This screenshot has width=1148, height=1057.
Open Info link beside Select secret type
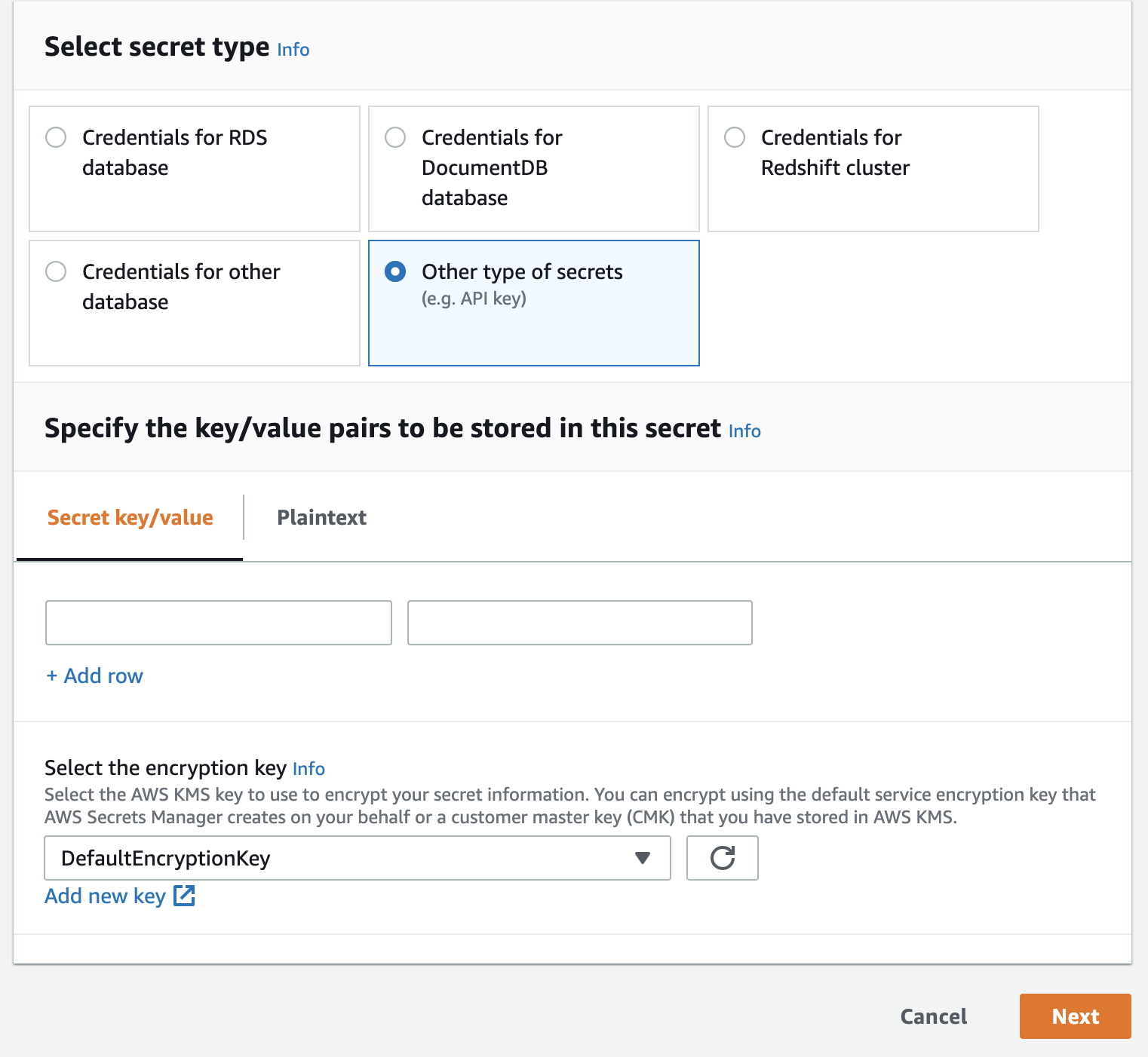tap(293, 50)
